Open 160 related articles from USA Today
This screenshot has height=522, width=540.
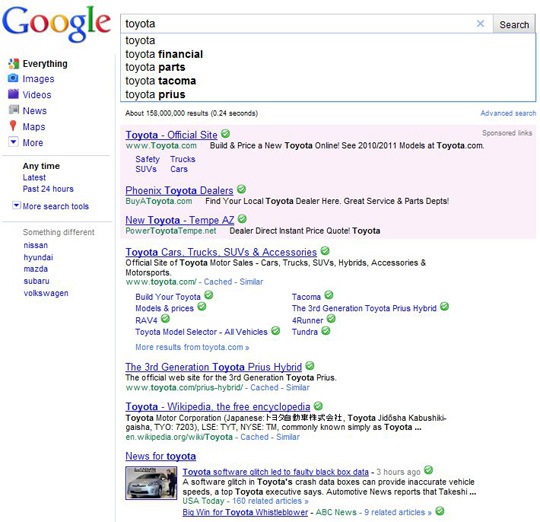(270, 501)
